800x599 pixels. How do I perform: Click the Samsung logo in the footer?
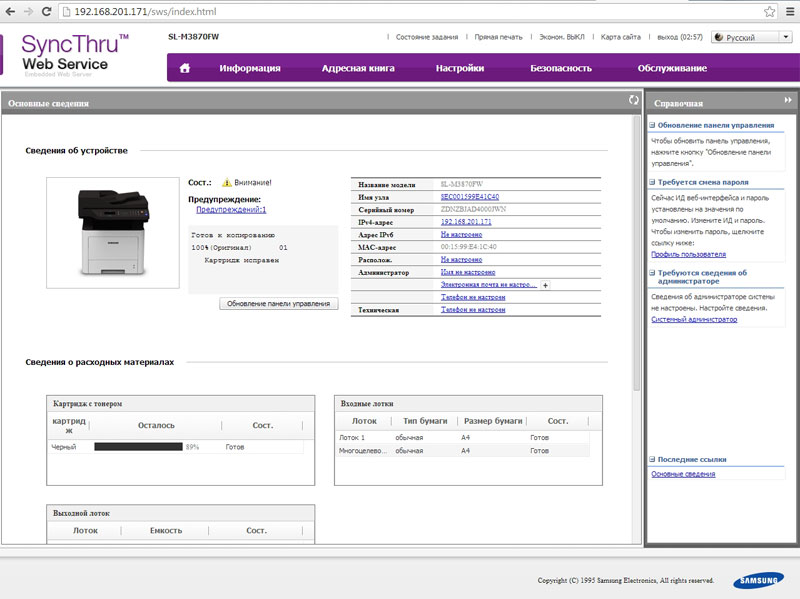coord(758,580)
